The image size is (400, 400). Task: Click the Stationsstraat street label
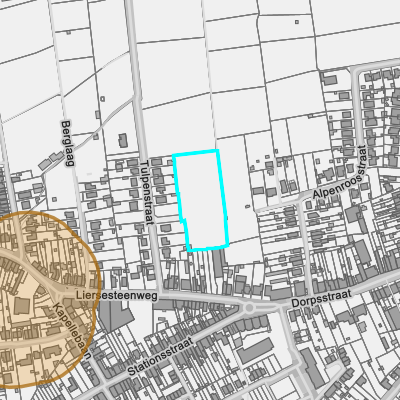tap(160, 356)
